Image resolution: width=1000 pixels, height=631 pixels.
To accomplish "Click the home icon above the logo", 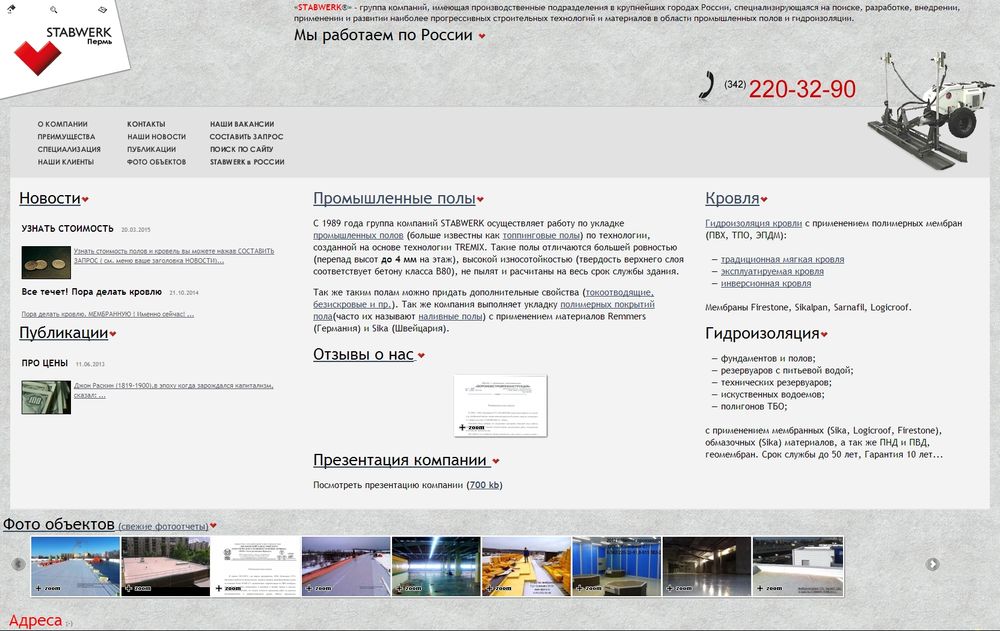I will click(x=11, y=8).
